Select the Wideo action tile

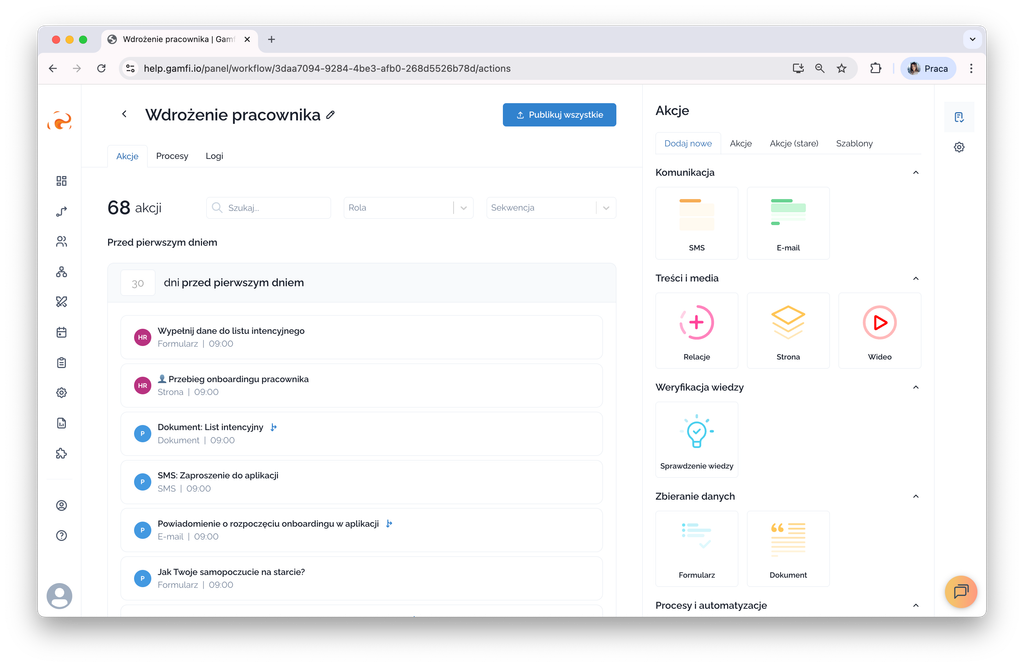tap(879, 331)
